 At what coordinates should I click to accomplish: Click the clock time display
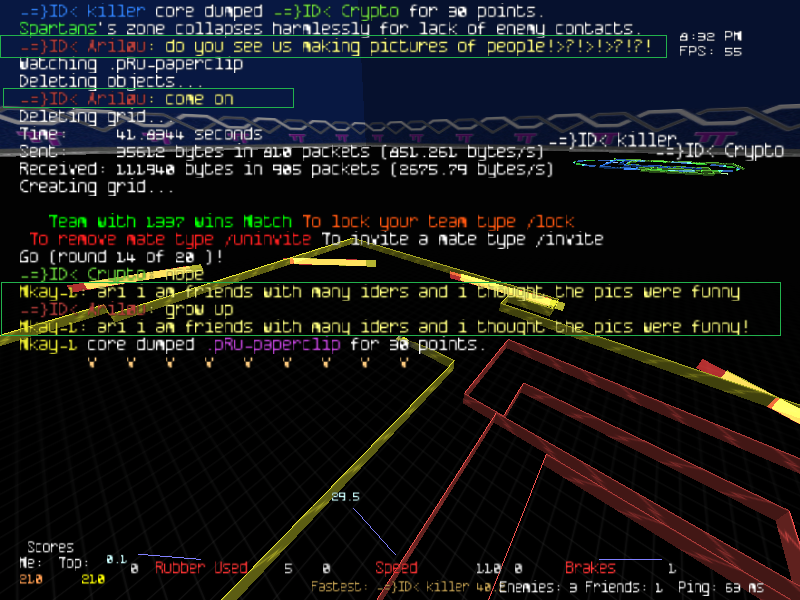[724, 37]
